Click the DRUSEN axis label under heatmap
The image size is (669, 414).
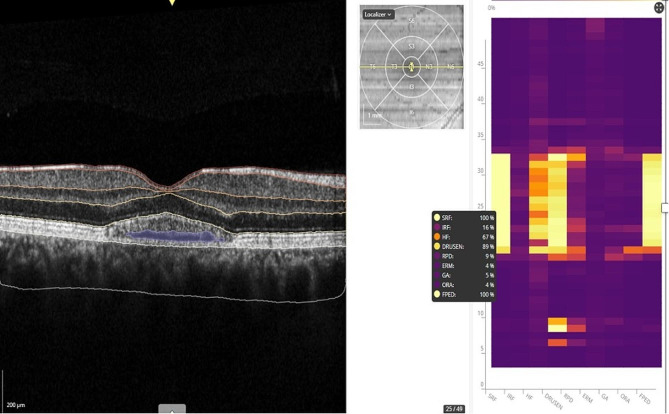tap(553, 402)
